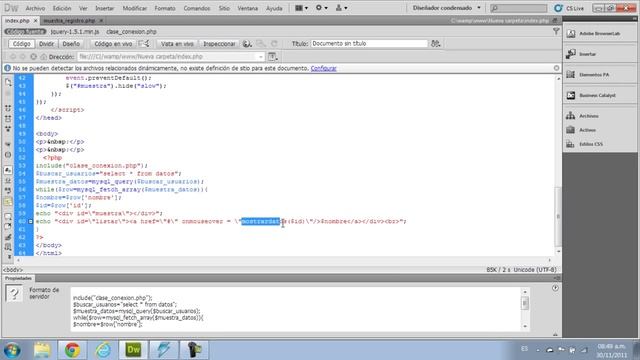Screen dimensions: 640x360
Task: Wrap tag using coding toolbar icon
Action: click(8, 237)
